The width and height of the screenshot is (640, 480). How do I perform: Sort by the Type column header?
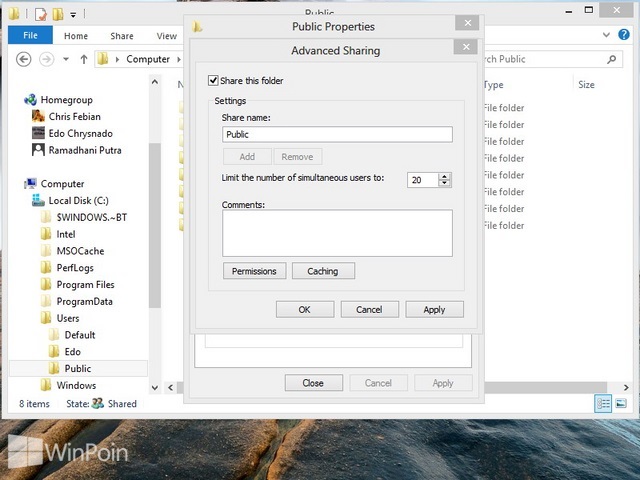[493, 85]
